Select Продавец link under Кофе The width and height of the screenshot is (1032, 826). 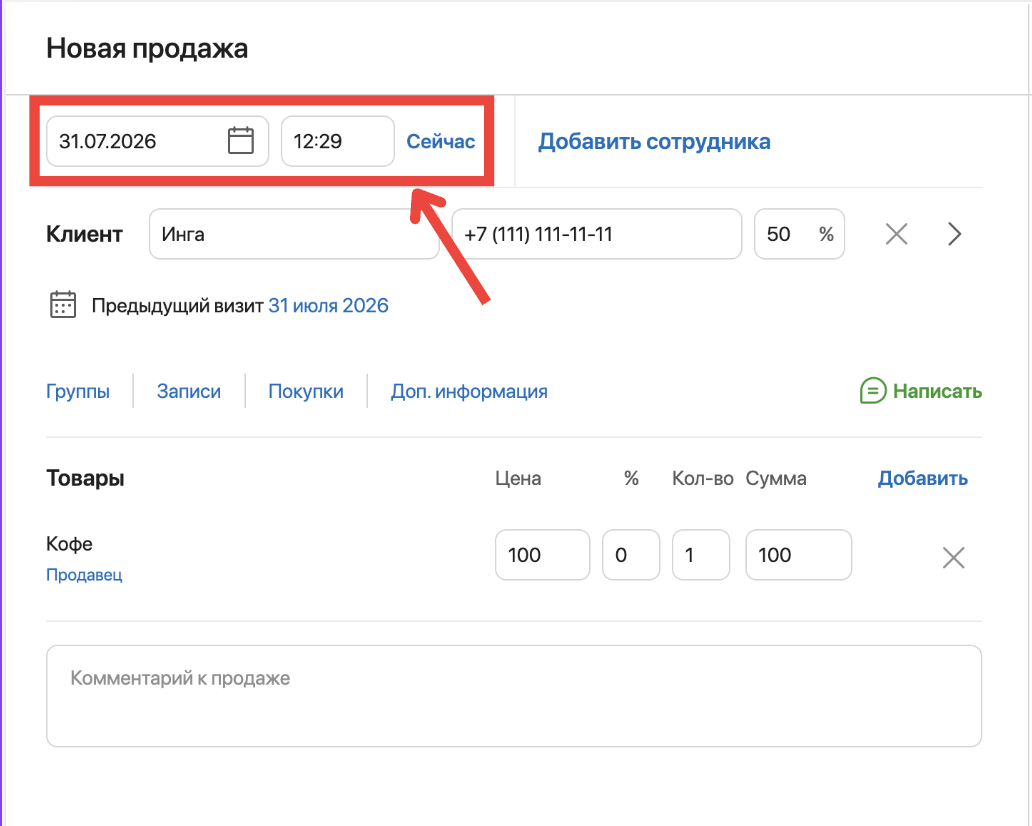(84, 575)
